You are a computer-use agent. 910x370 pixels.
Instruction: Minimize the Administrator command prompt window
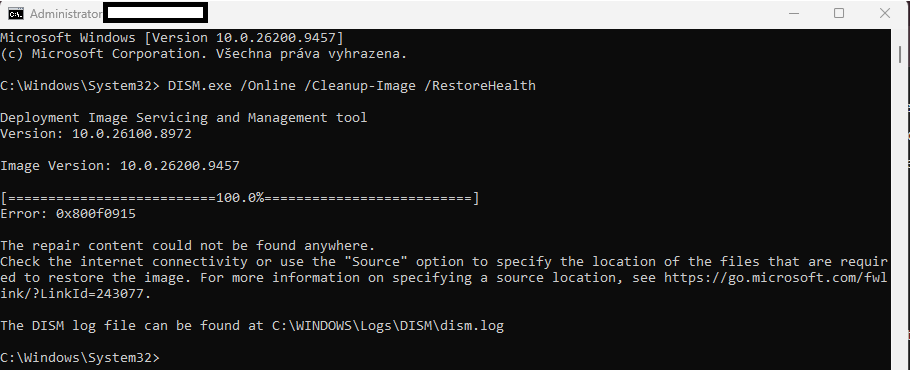(793, 13)
